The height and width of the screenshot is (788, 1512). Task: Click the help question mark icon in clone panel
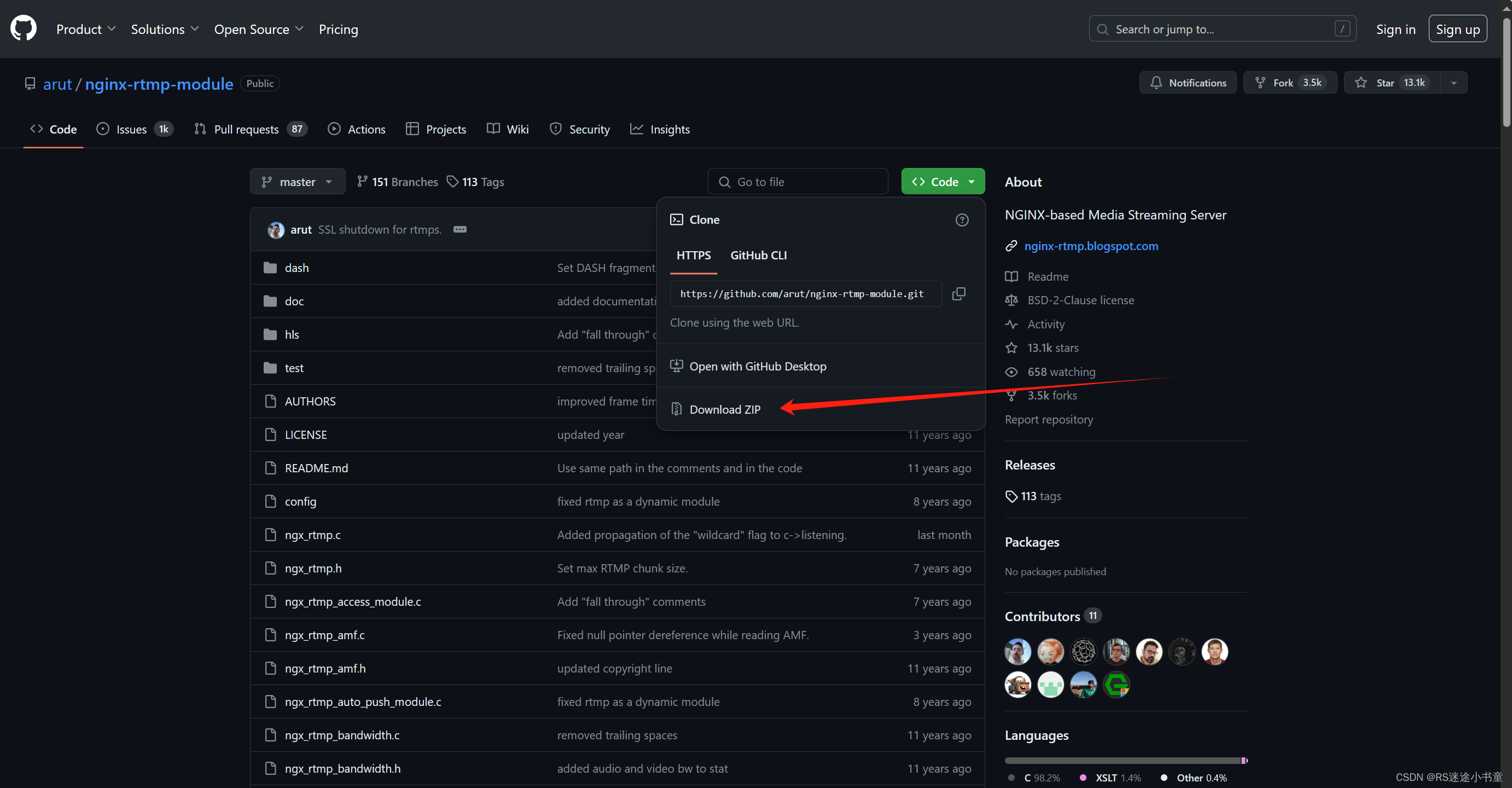962,220
